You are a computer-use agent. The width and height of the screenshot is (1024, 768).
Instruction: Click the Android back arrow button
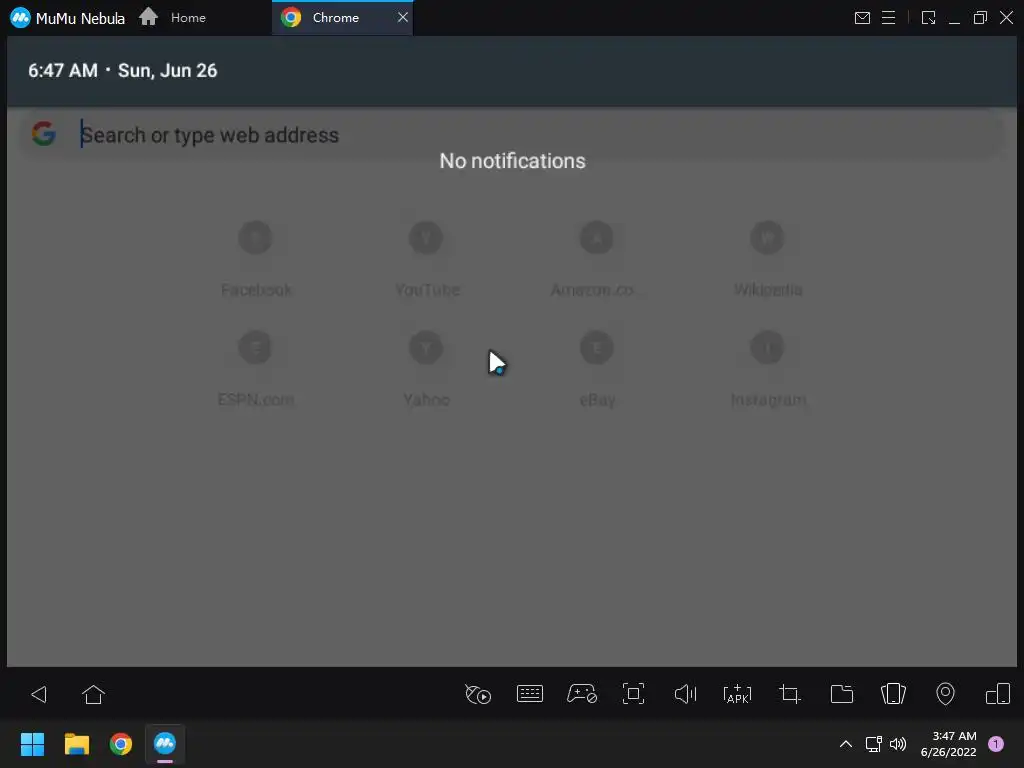click(39, 694)
